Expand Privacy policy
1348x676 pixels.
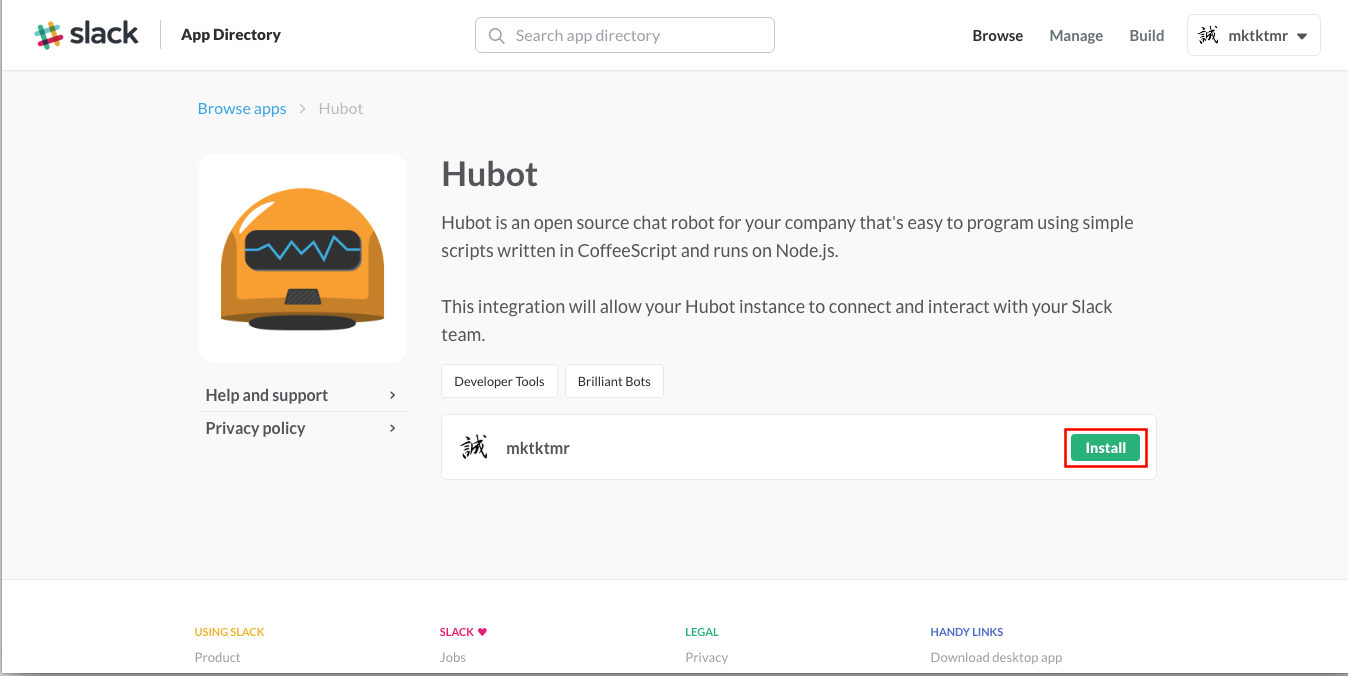point(302,428)
